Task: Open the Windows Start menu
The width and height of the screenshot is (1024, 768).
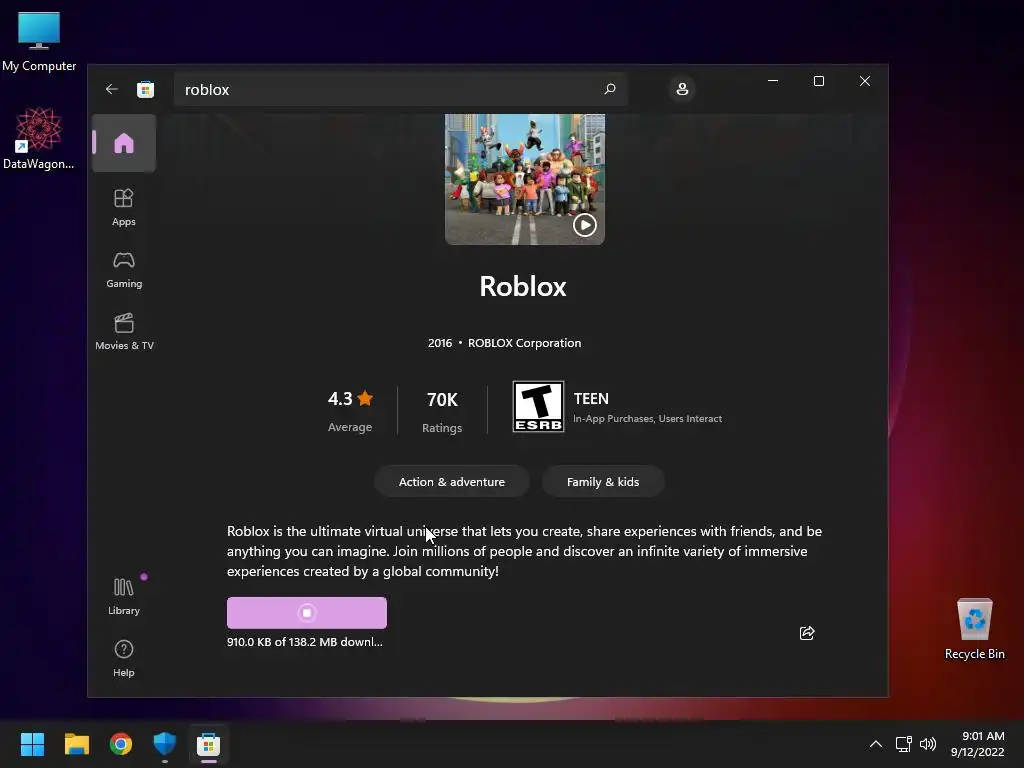Action: [x=32, y=744]
